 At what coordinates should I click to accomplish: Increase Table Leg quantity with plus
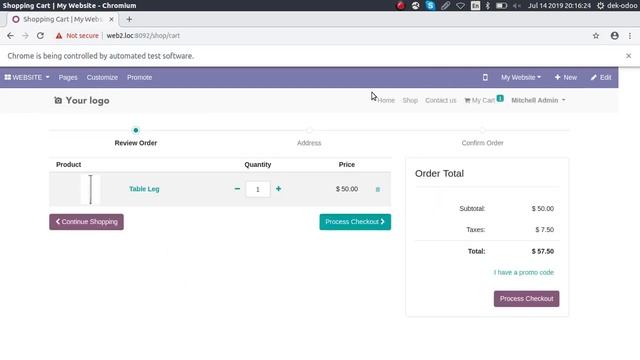tap(278, 189)
